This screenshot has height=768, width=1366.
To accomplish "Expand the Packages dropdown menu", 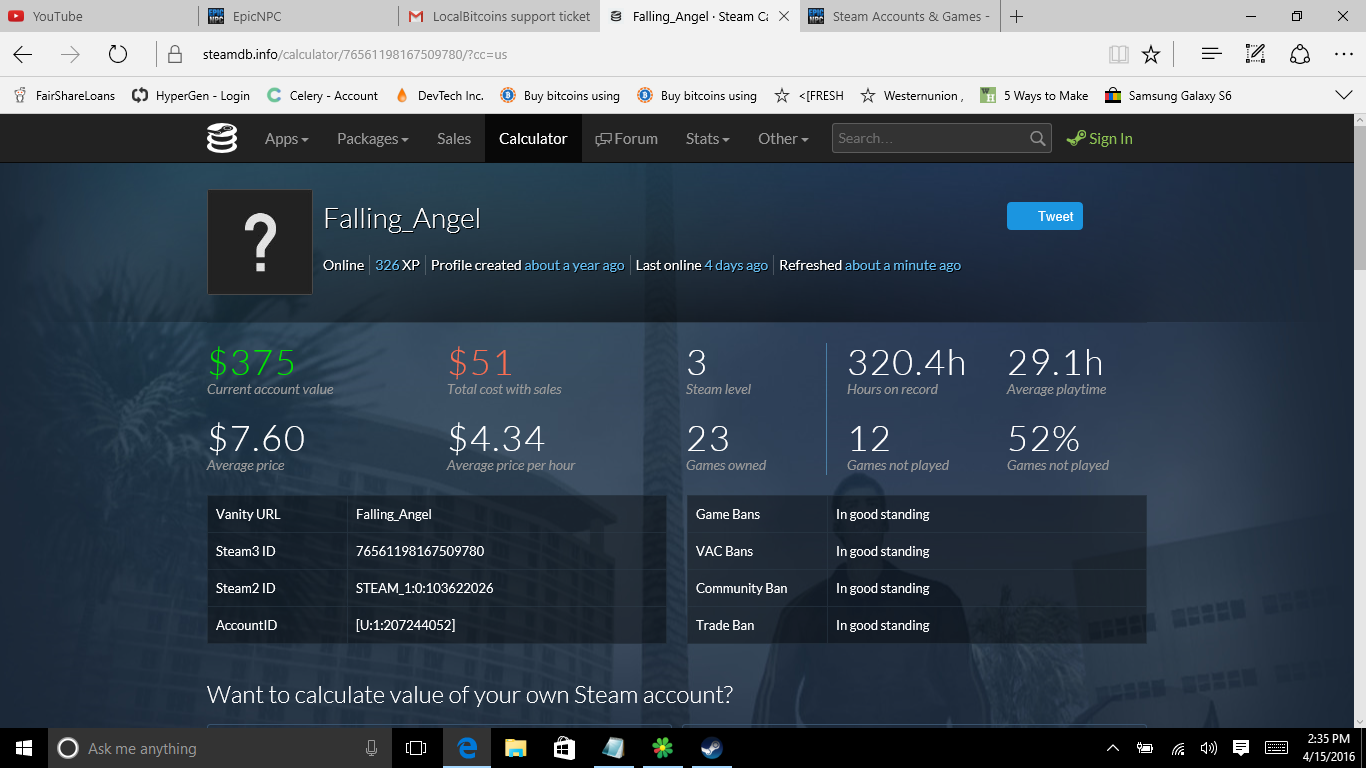I will coord(372,139).
